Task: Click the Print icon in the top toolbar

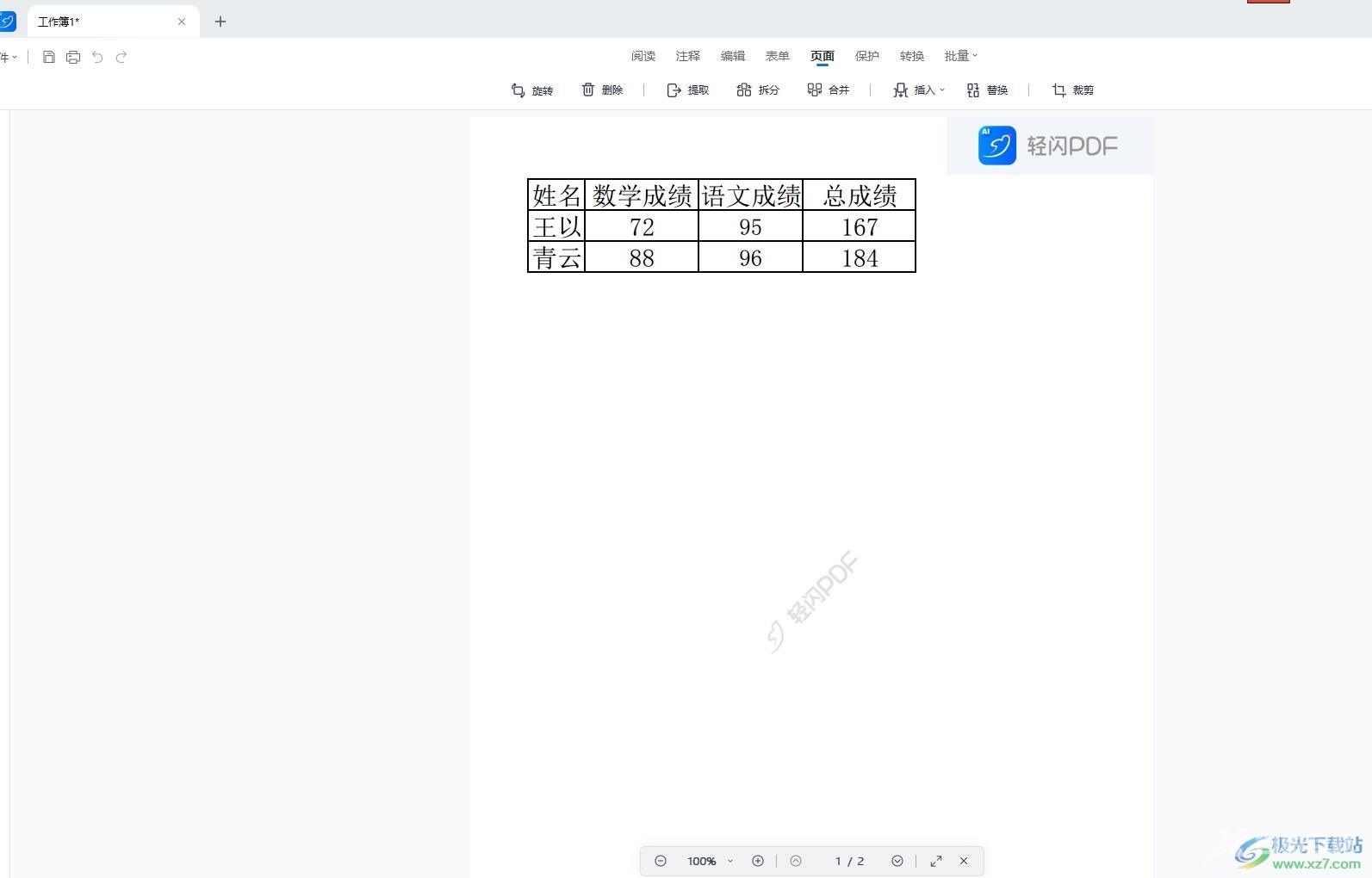Action: 73,57
